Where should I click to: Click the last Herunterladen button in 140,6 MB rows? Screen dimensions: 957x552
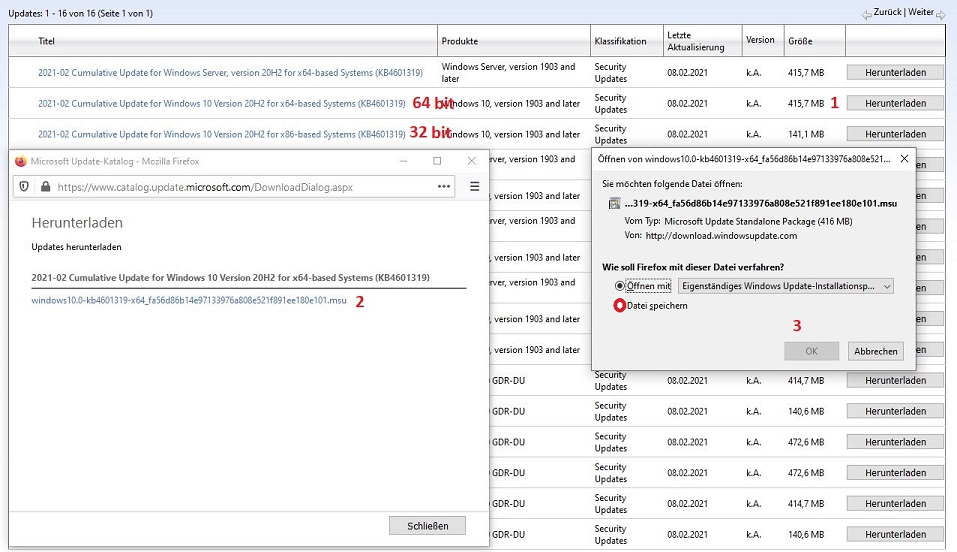pos(895,534)
